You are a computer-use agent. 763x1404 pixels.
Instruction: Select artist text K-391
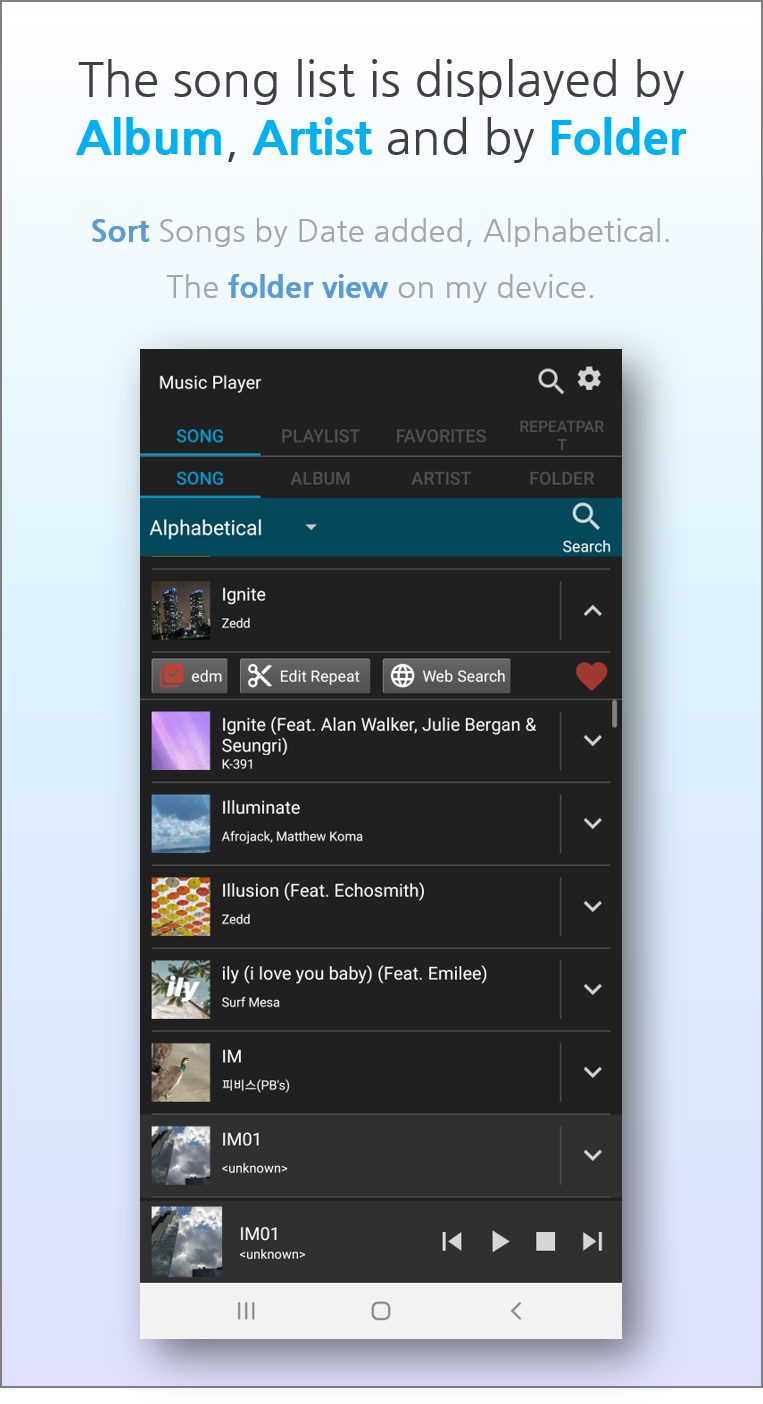point(237,764)
